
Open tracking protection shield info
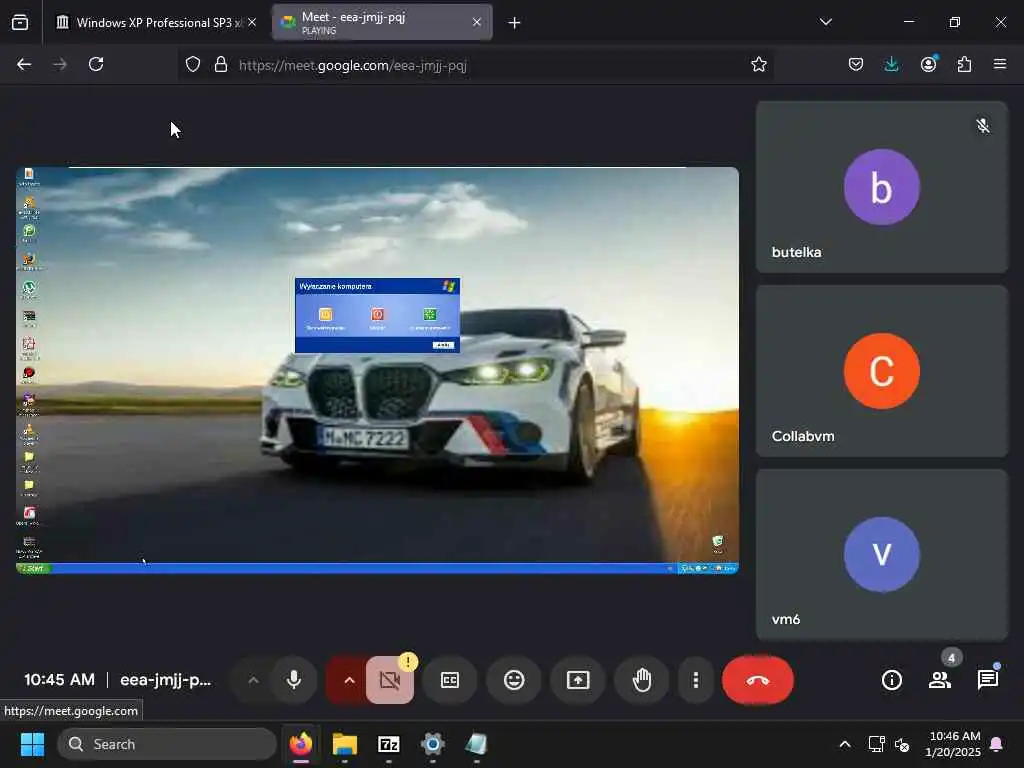193,65
